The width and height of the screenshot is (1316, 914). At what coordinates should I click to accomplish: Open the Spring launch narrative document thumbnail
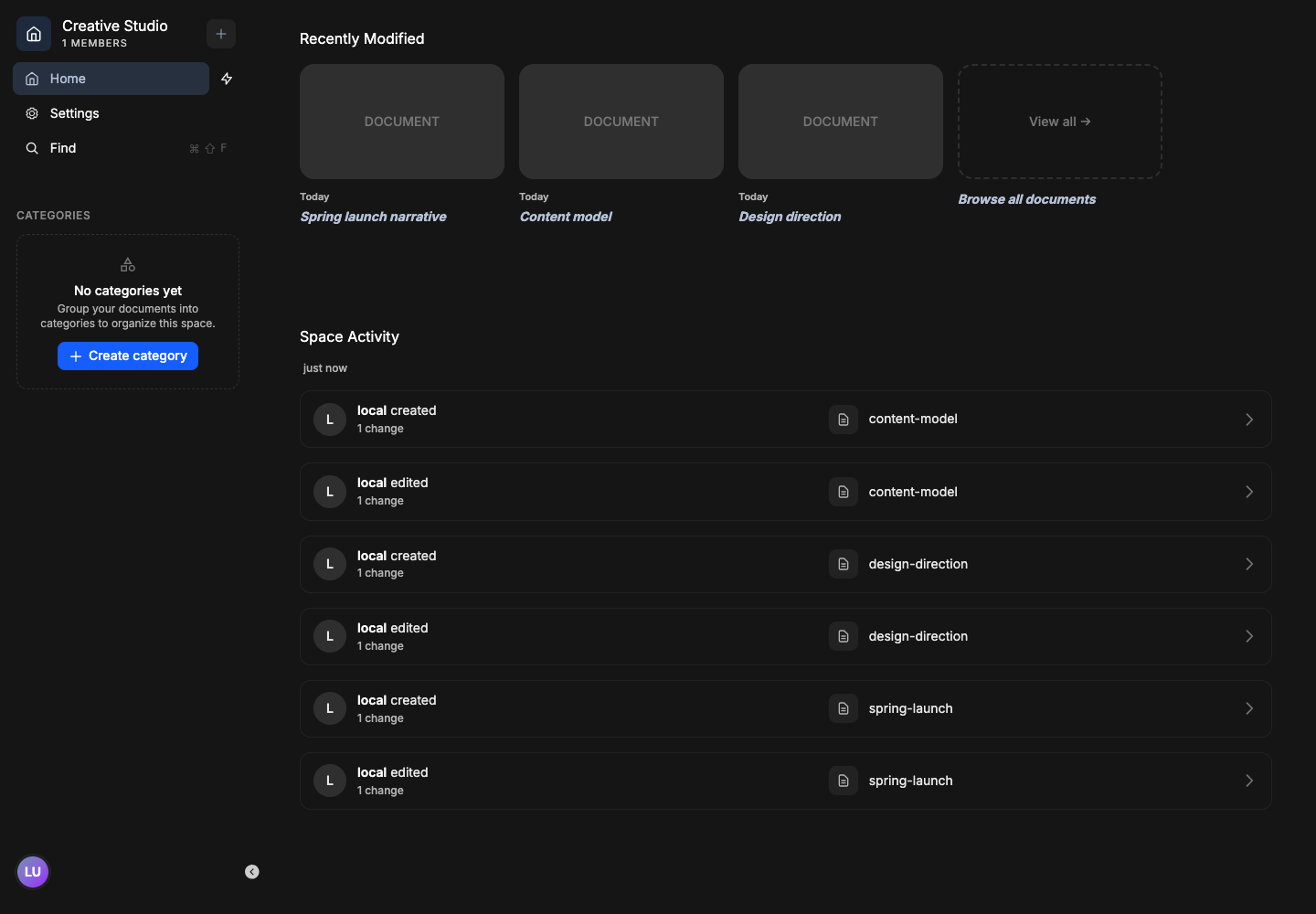tap(402, 122)
